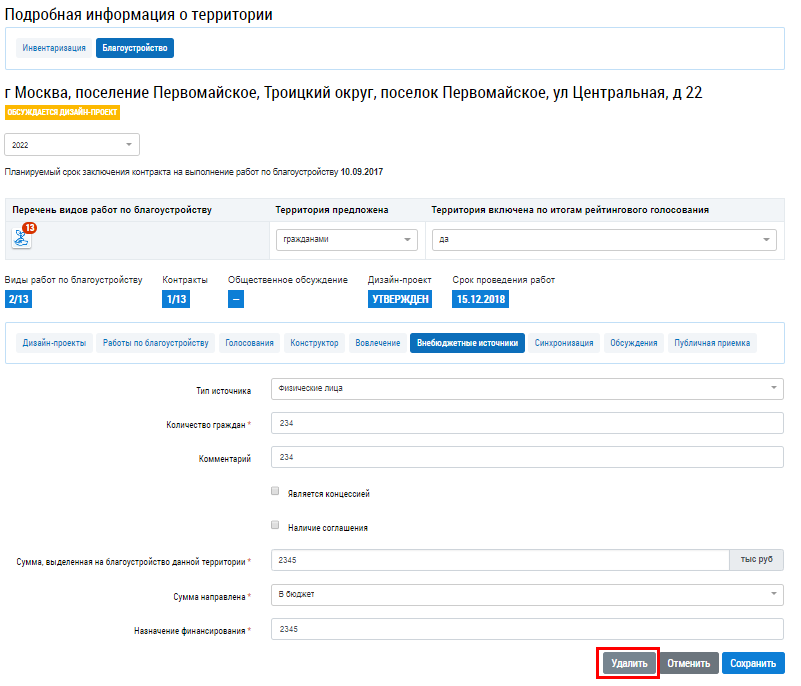Screen dimensions: 801x686
Task: Click the 'Количество граждан' input field
Action: 527,424
